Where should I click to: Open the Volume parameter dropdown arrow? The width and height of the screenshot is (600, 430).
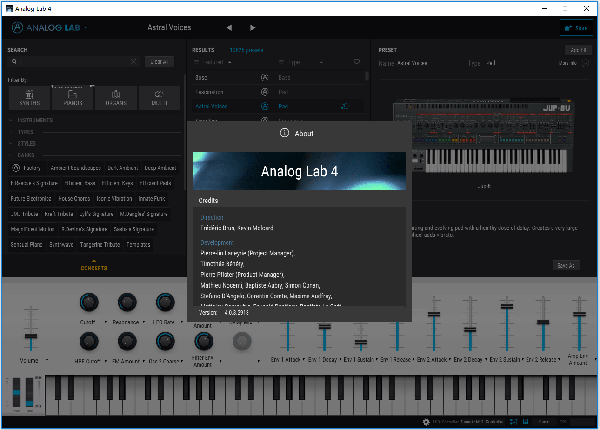[47, 360]
